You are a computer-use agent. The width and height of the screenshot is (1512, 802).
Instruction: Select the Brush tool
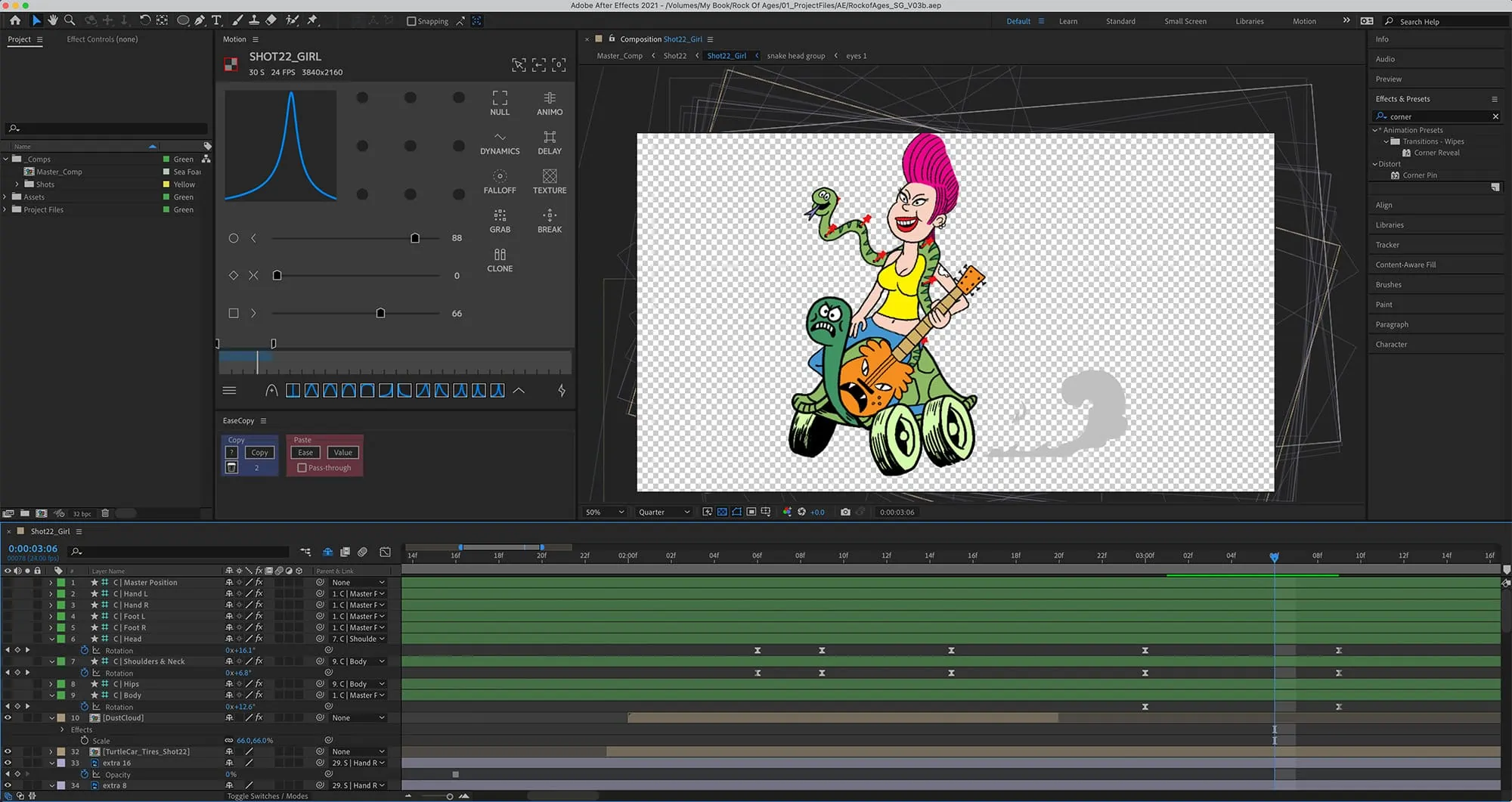[237, 20]
